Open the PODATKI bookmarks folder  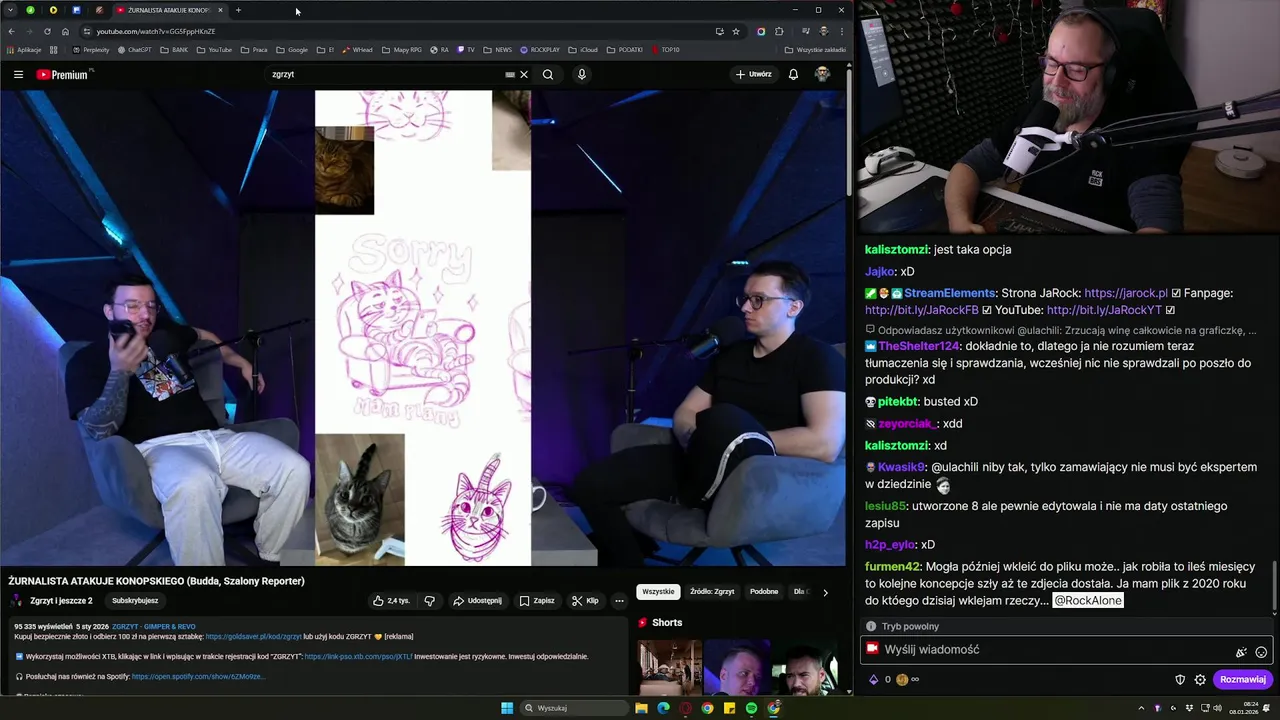tap(625, 49)
